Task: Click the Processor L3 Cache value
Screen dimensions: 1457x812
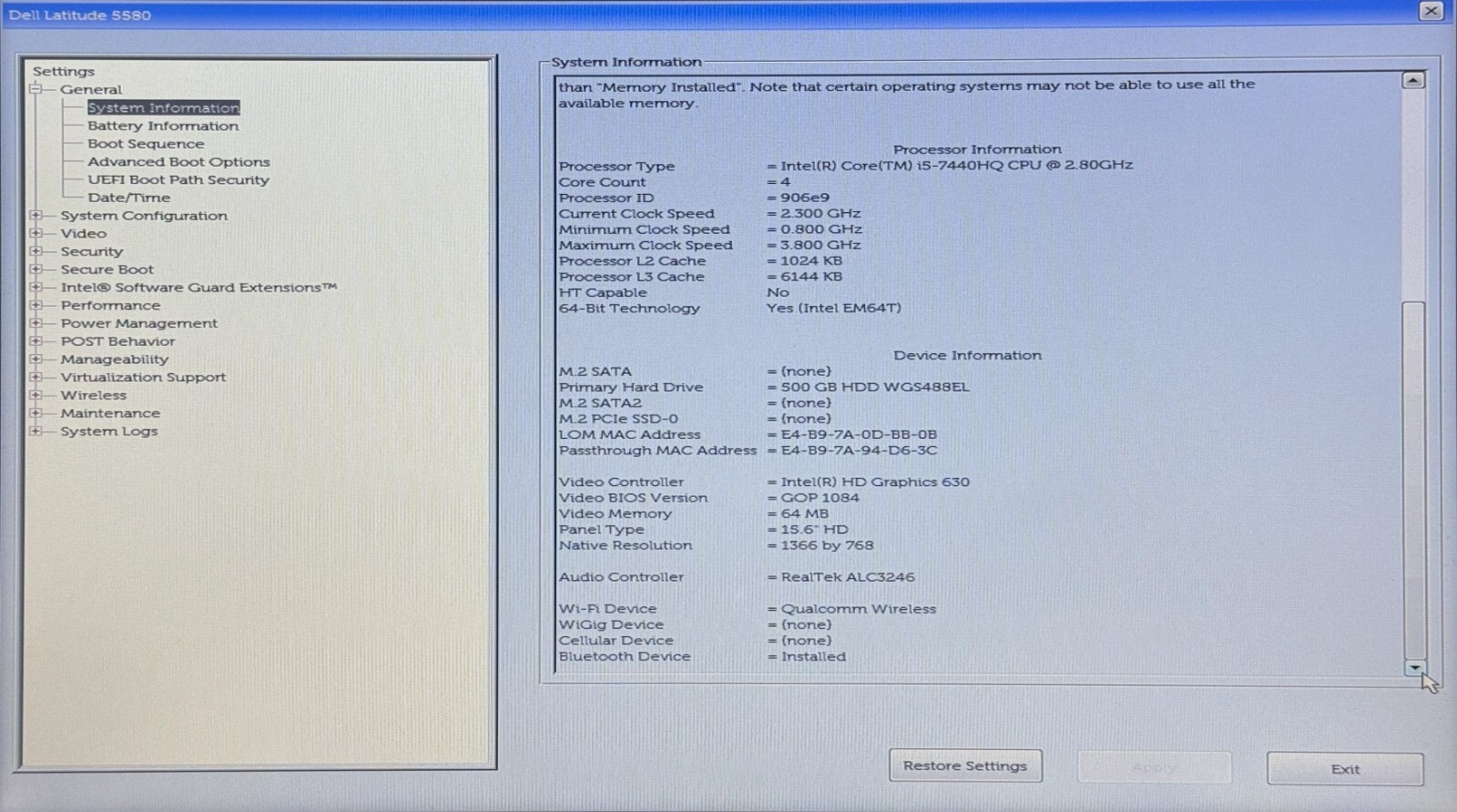Action: click(811, 277)
